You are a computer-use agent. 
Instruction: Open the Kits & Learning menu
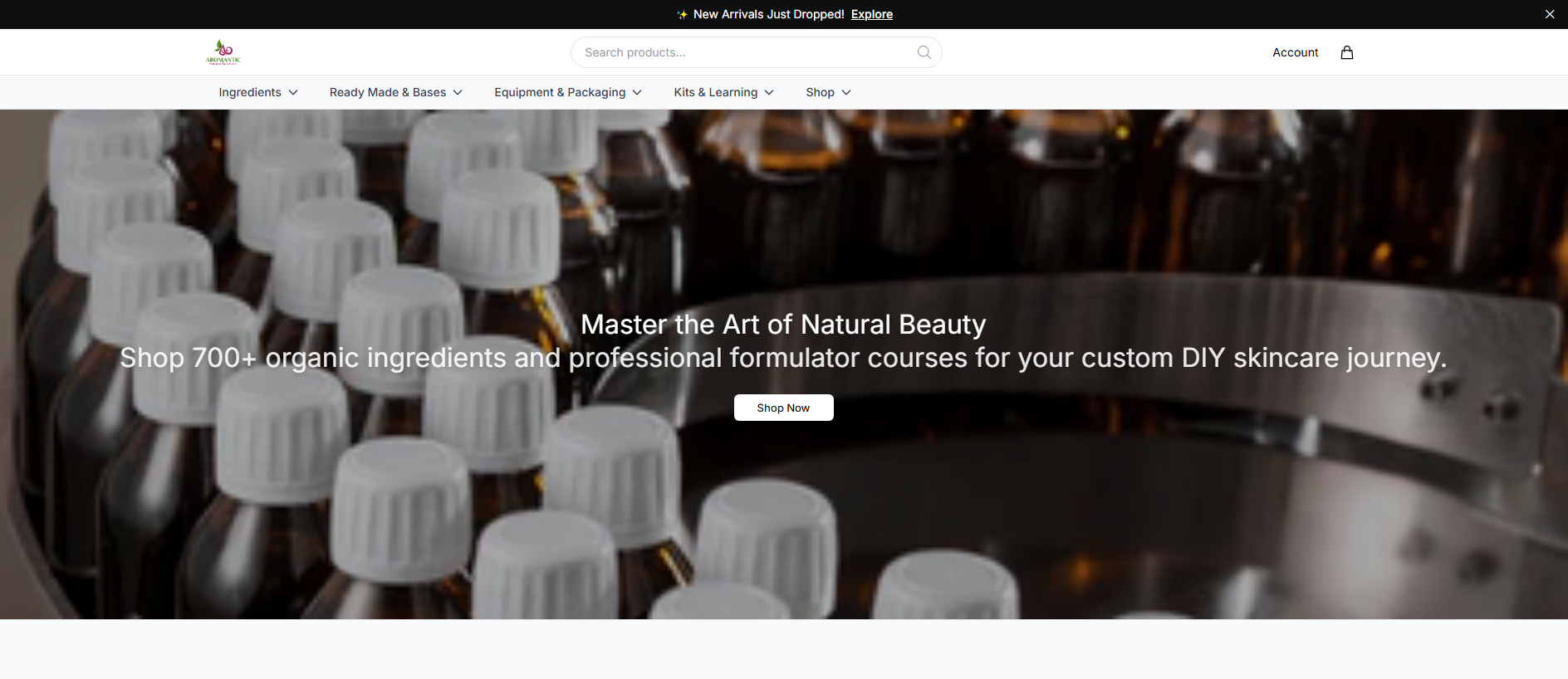(724, 92)
